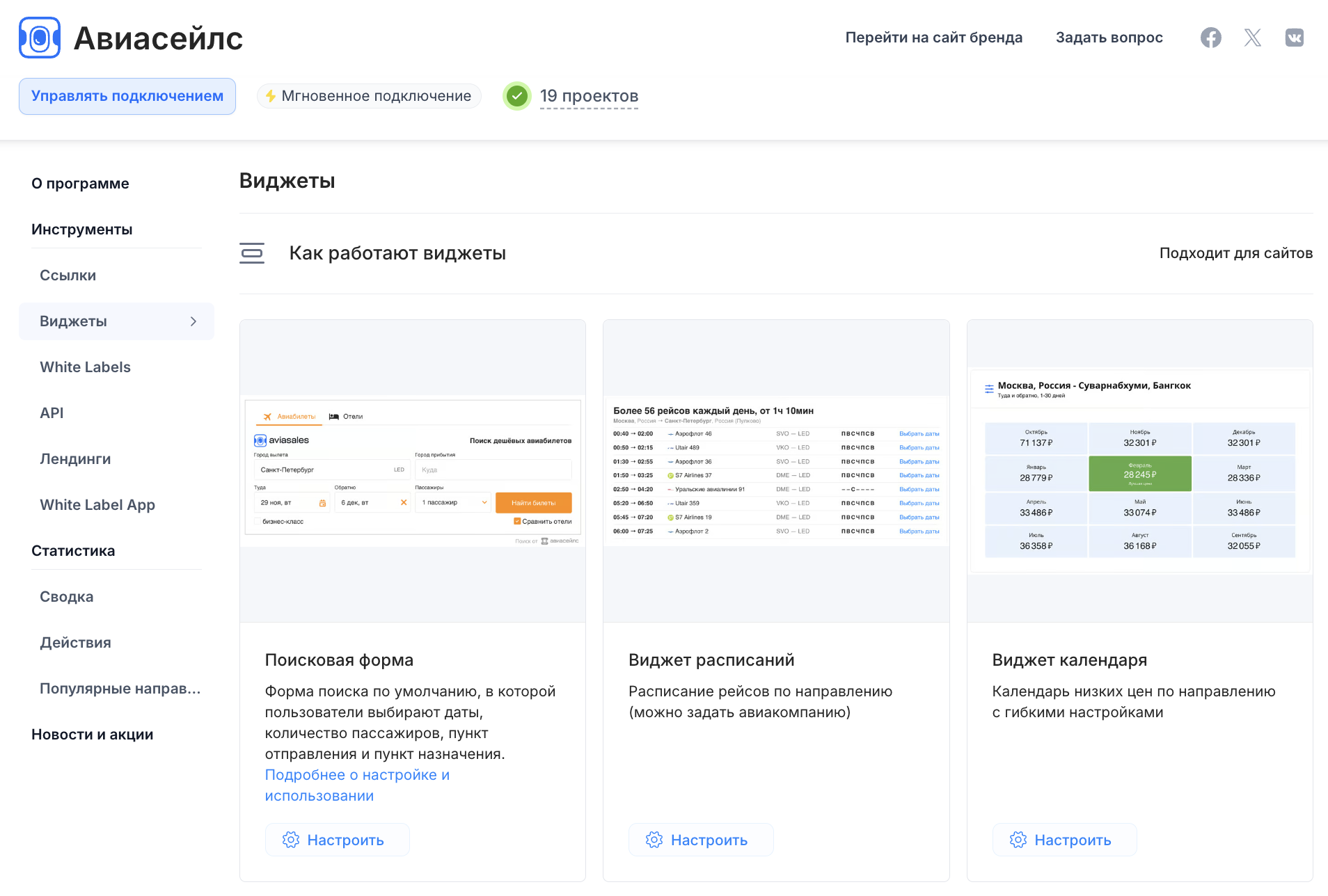Open Лендинги in sidebar
The image size is (1328, 896).
75,459
